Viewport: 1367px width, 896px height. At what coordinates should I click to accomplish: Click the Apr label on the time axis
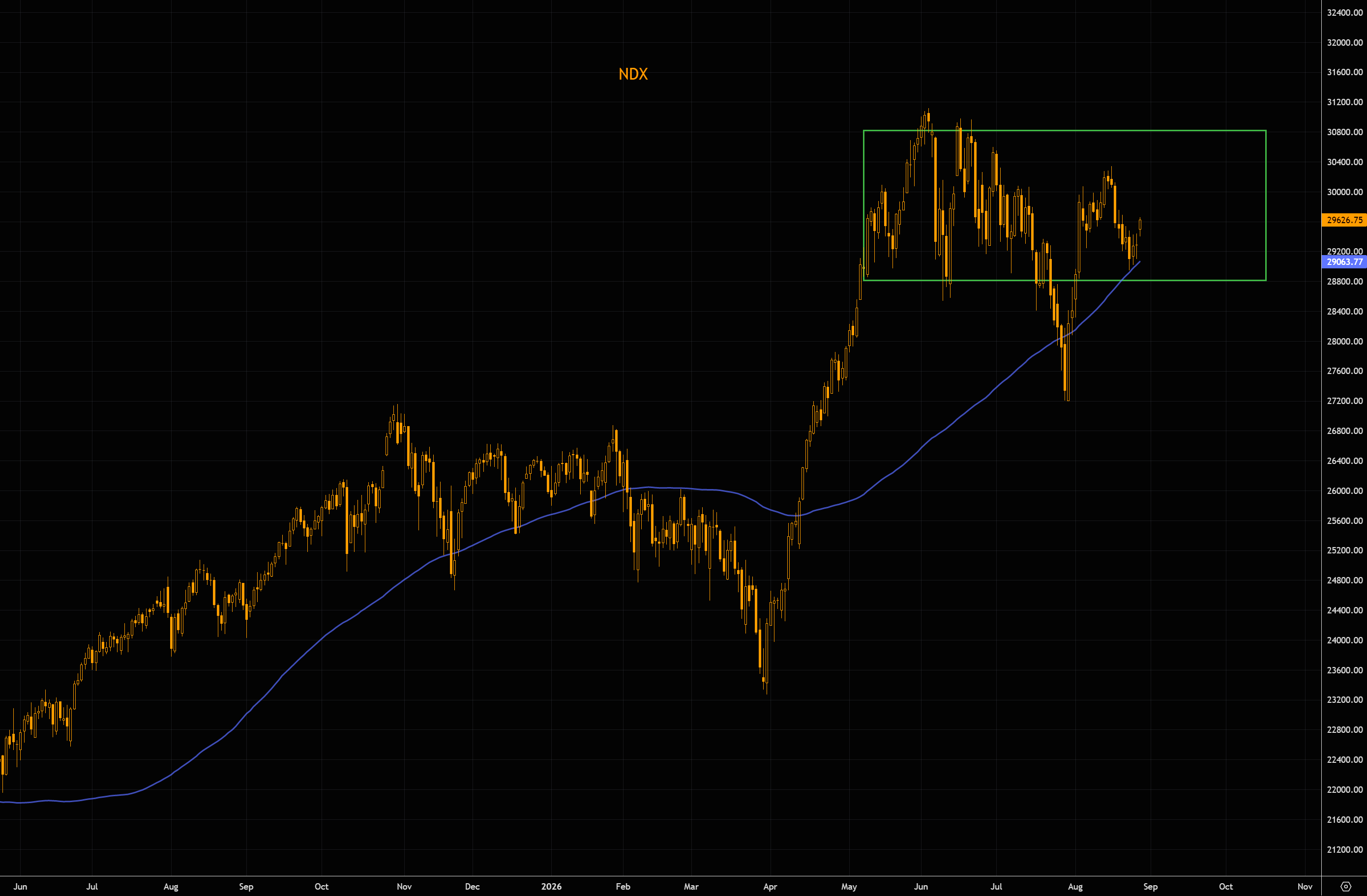click(x=770, y=886)
